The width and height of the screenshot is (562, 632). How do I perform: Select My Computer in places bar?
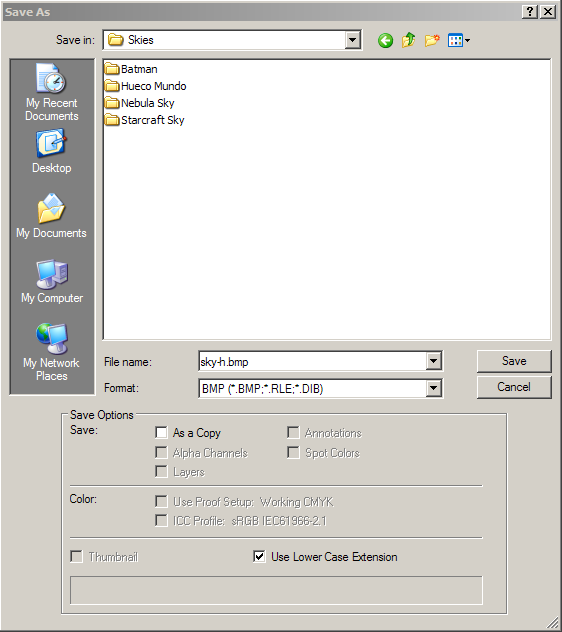point(52,282)
